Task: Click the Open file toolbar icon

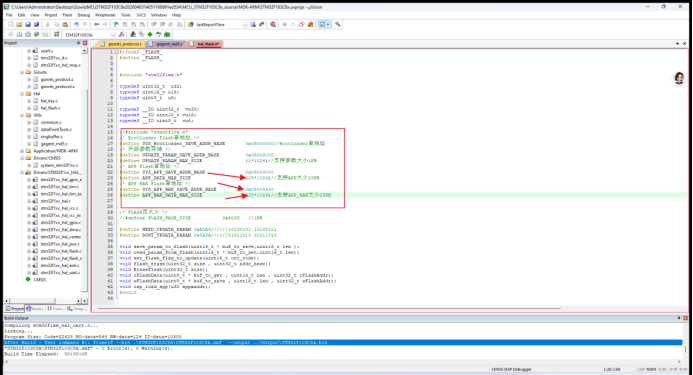Action: (x=19, y=24)
